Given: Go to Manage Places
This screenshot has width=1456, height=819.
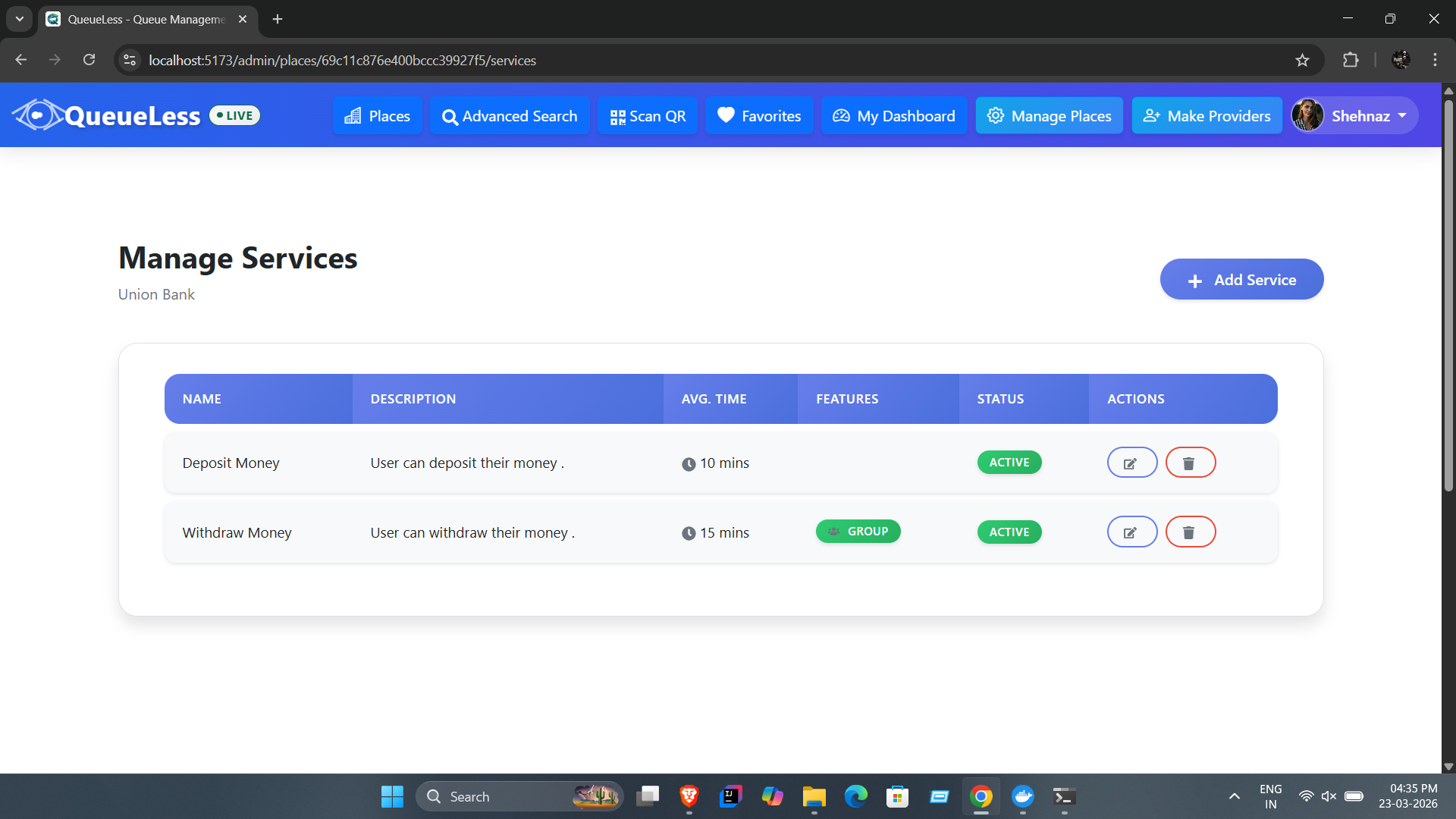Looking at the screenshot, I should tap(1049, 116).
